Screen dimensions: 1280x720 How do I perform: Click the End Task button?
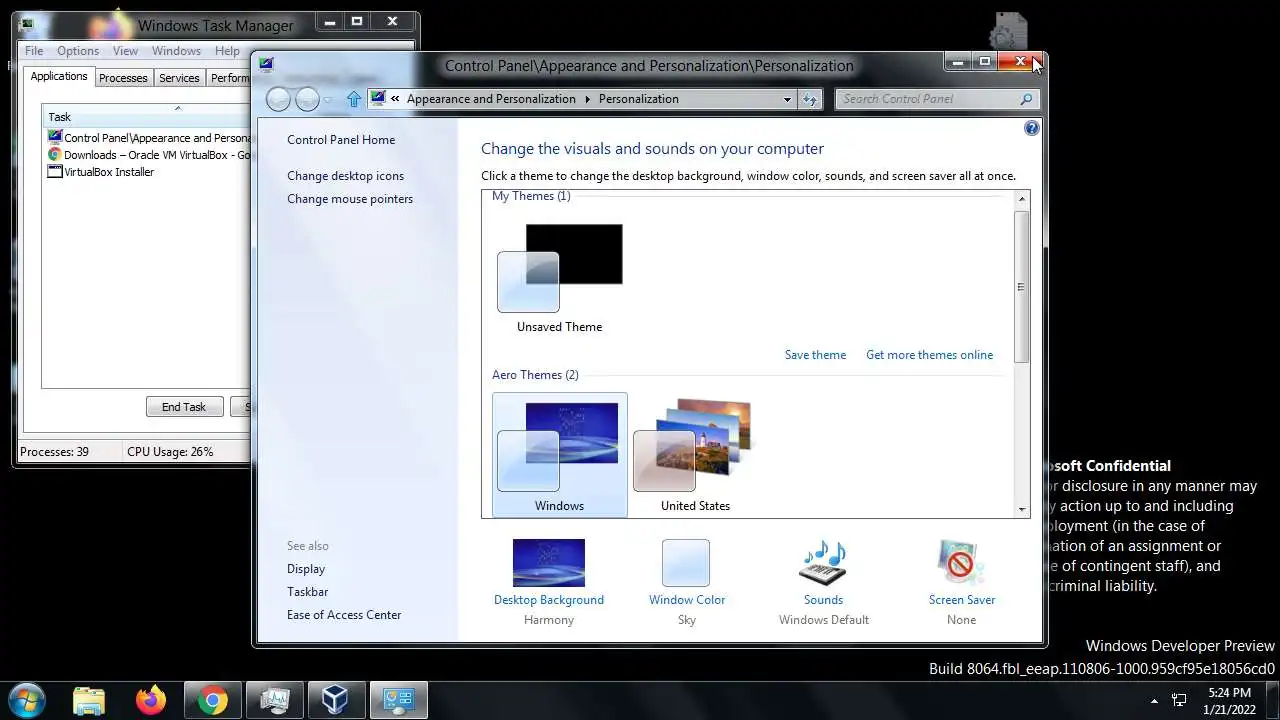click(184, 407)
